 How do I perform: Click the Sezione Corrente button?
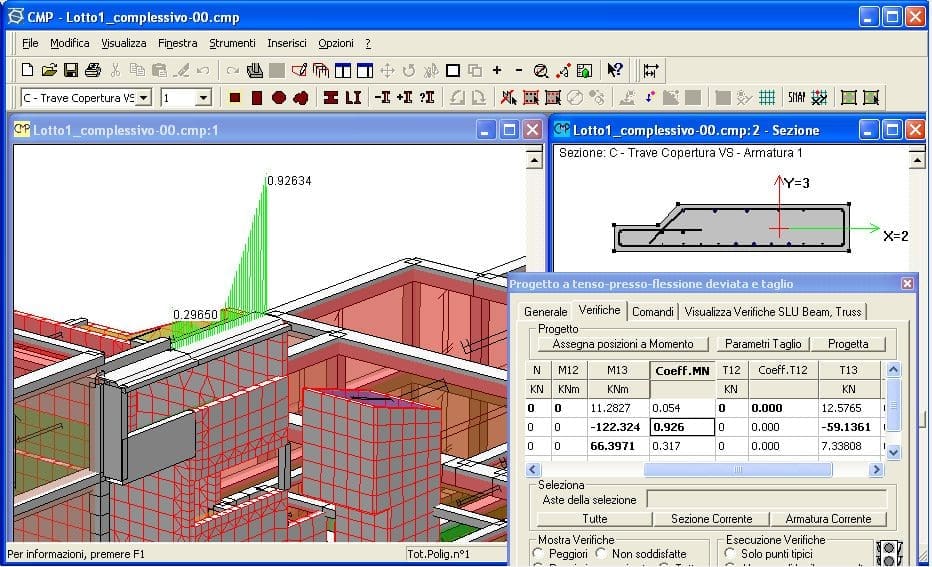[x=711, y=519]
